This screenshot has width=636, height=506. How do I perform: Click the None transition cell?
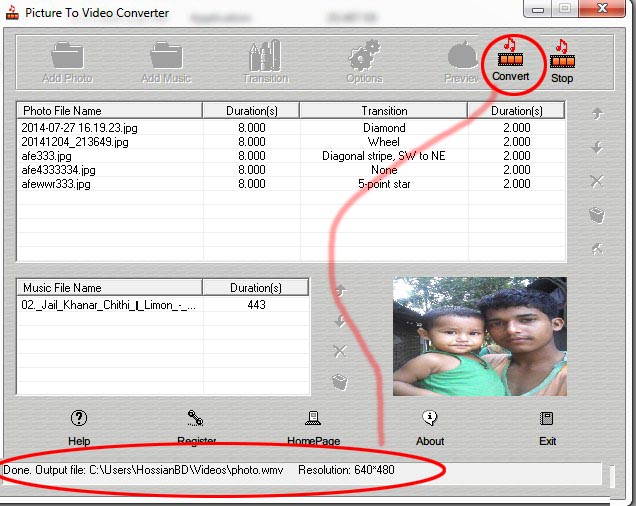tap(384, 170)
